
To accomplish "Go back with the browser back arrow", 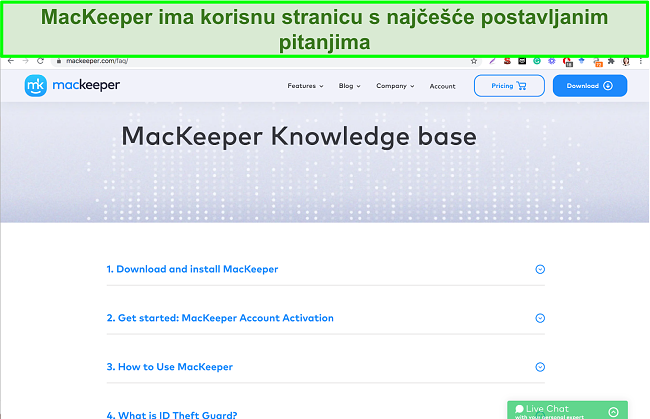I will 11,61.
